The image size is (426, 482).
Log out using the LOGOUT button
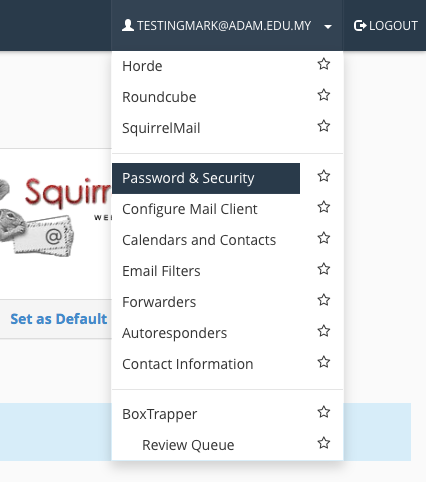pos(386,26)
